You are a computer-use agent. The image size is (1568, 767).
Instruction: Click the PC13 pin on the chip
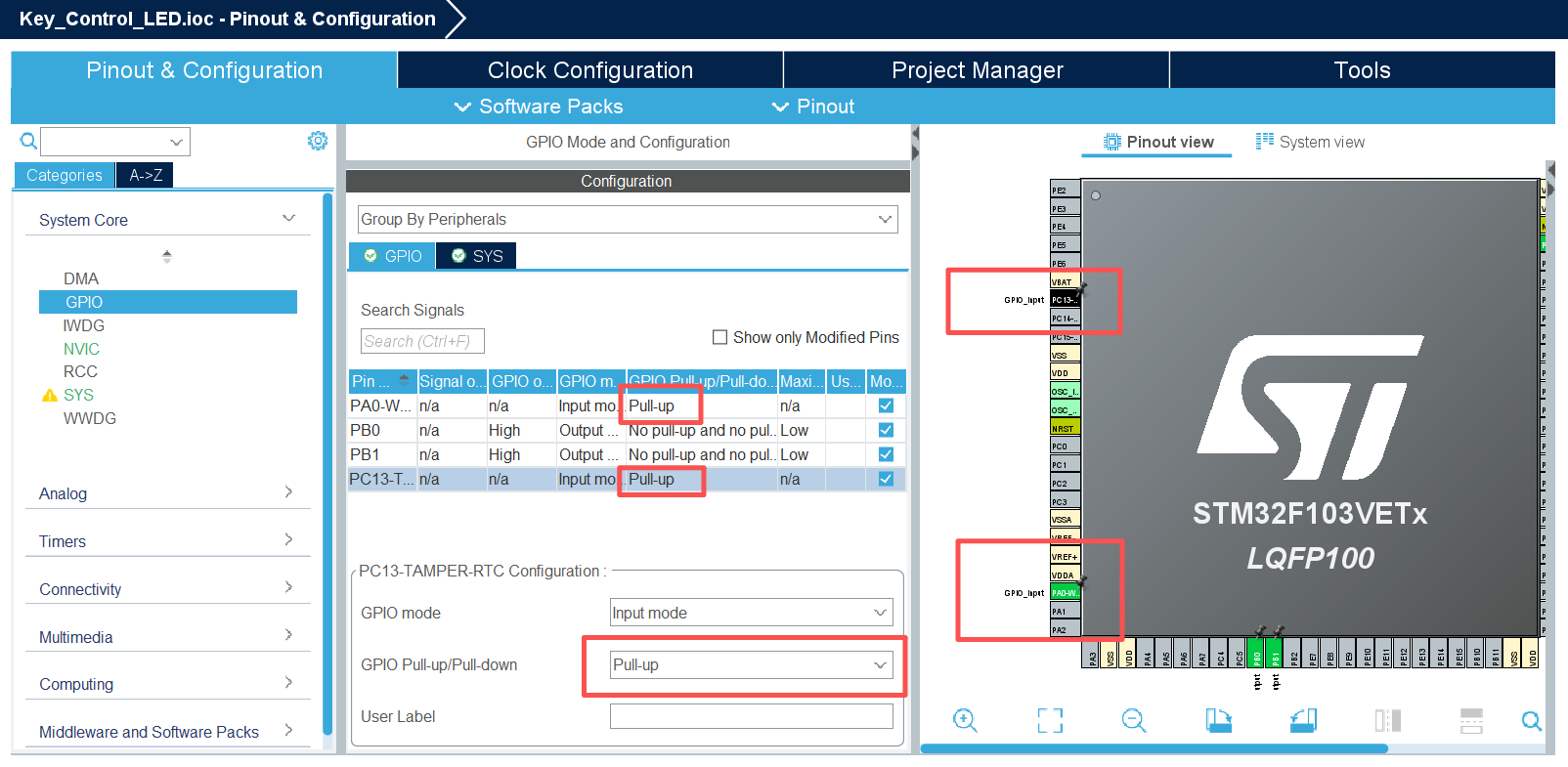coord(1065,300)
